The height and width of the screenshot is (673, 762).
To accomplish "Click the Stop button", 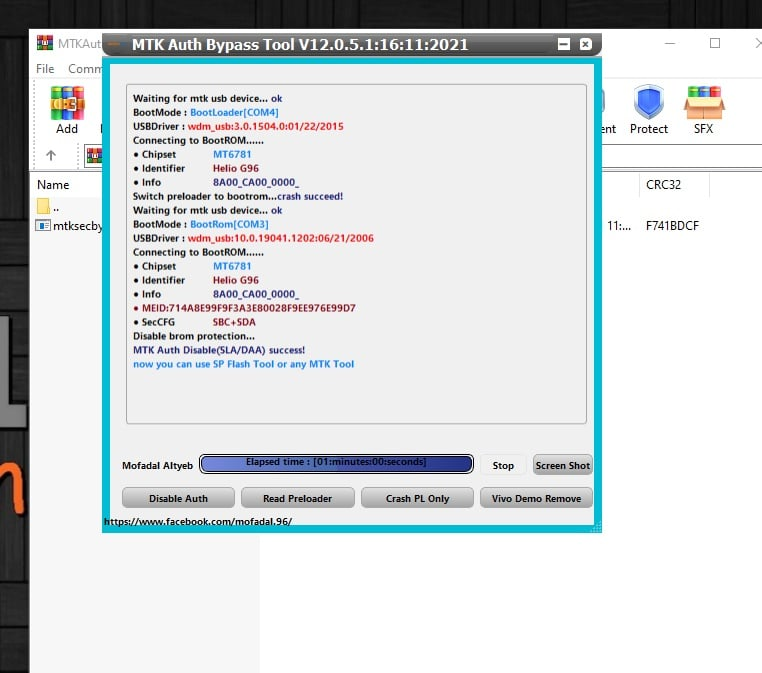I will point(503,465).
